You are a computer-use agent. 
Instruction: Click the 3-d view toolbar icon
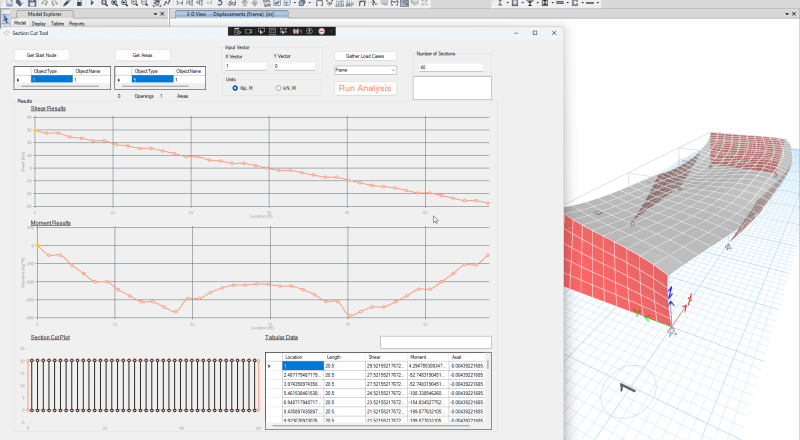click(179, 3)
